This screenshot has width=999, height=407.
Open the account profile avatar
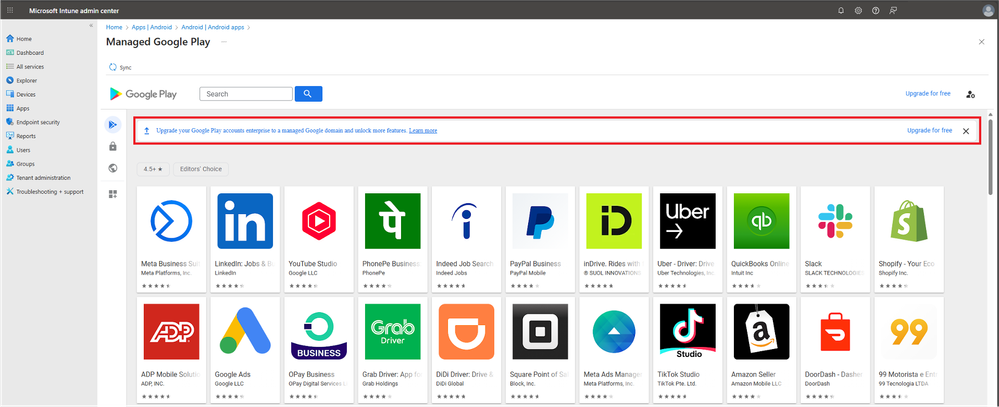(x=988, y=10)
